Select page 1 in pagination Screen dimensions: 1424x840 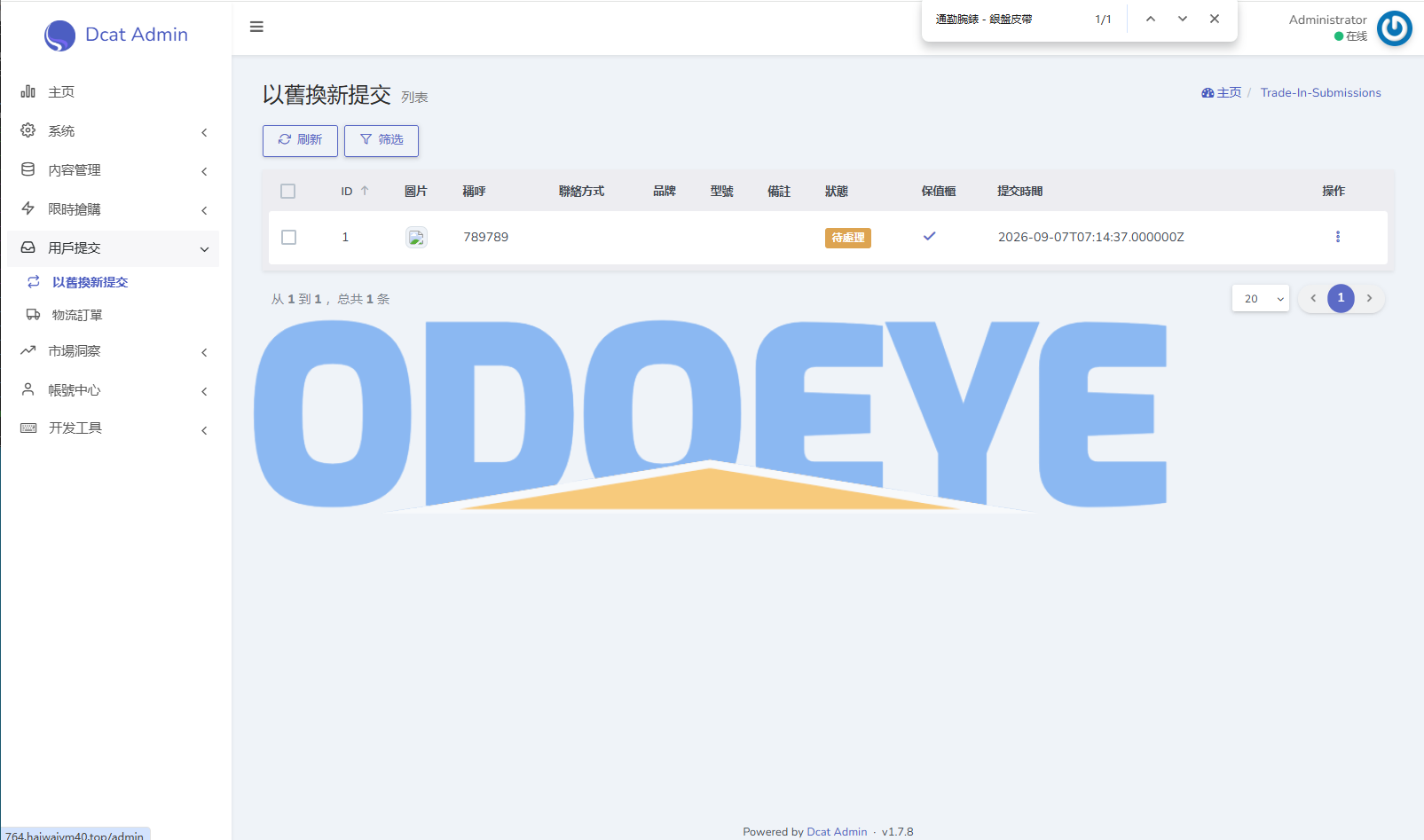pyautogui.click(x=1341, y=298)
